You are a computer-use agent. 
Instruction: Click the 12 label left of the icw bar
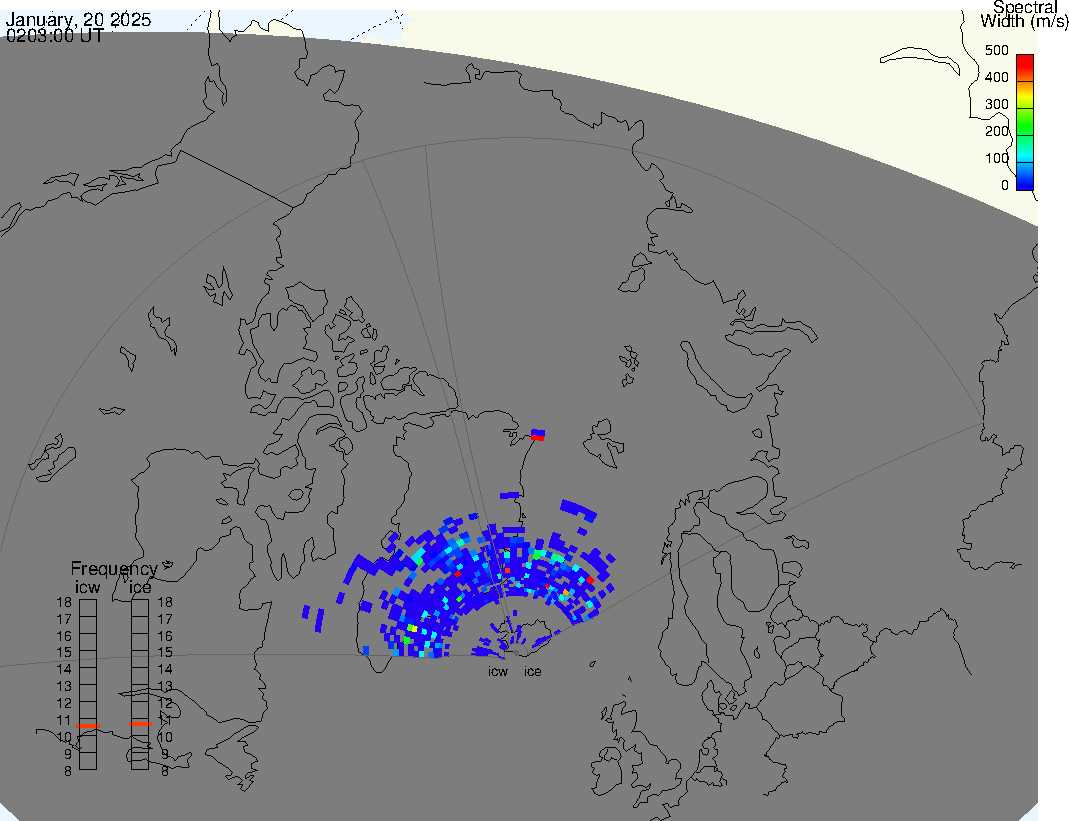[x=64, y=703]
